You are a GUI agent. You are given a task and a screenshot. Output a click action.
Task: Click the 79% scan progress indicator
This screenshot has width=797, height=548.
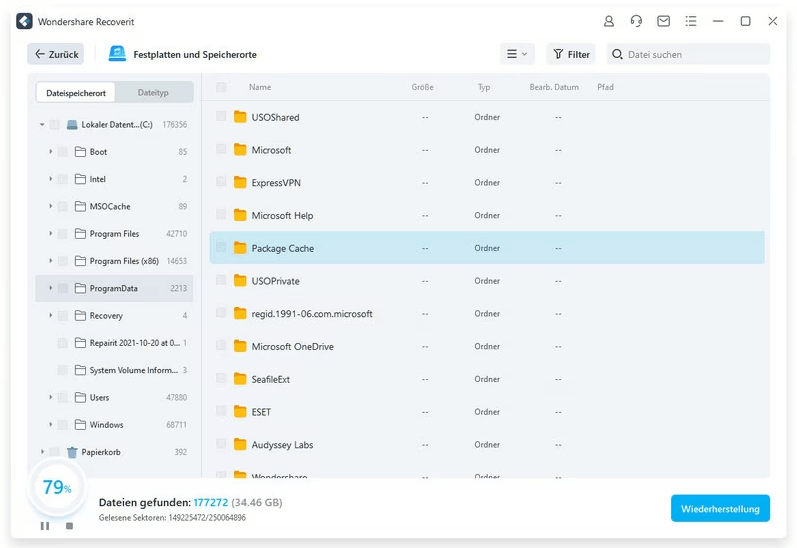pos(57,487)
